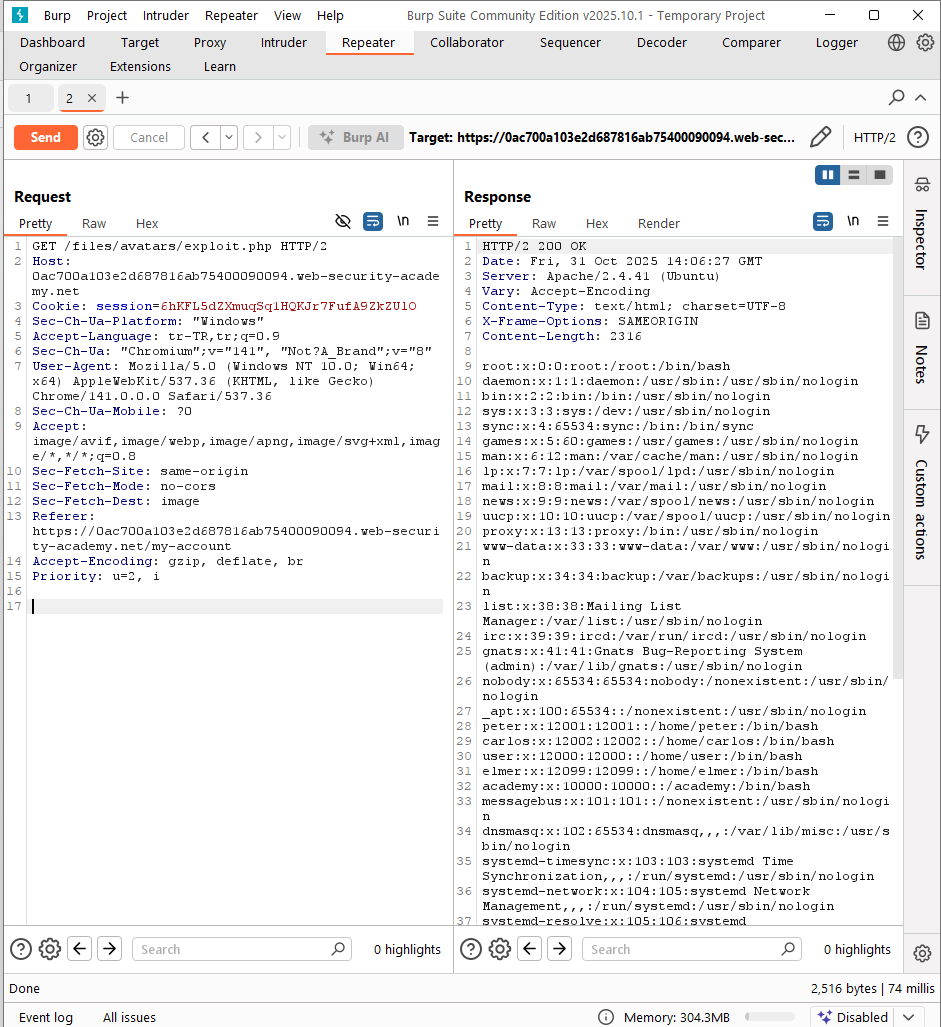
Task: Click the memory info icon
Action: pos(606,1017)
